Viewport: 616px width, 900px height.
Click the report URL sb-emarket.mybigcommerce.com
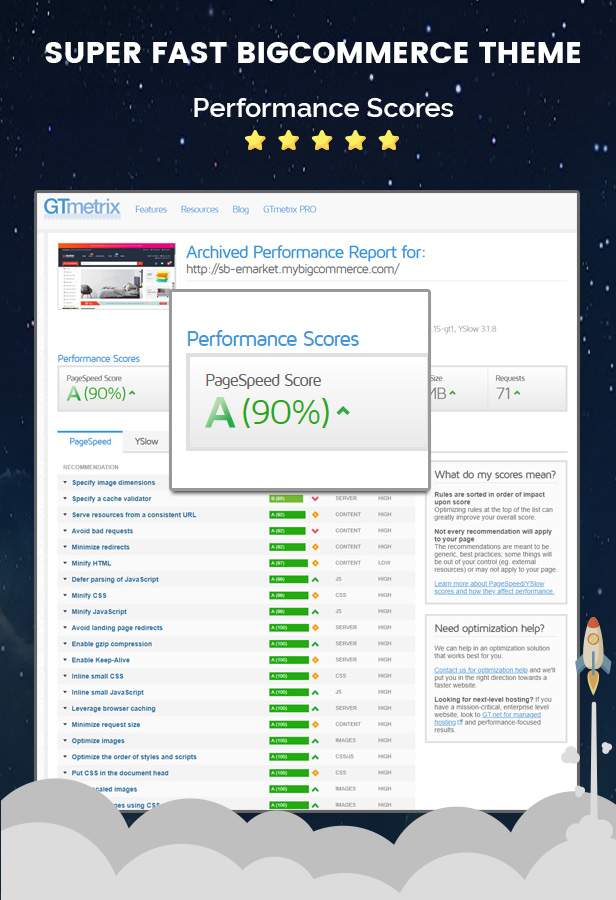[292, 269]
